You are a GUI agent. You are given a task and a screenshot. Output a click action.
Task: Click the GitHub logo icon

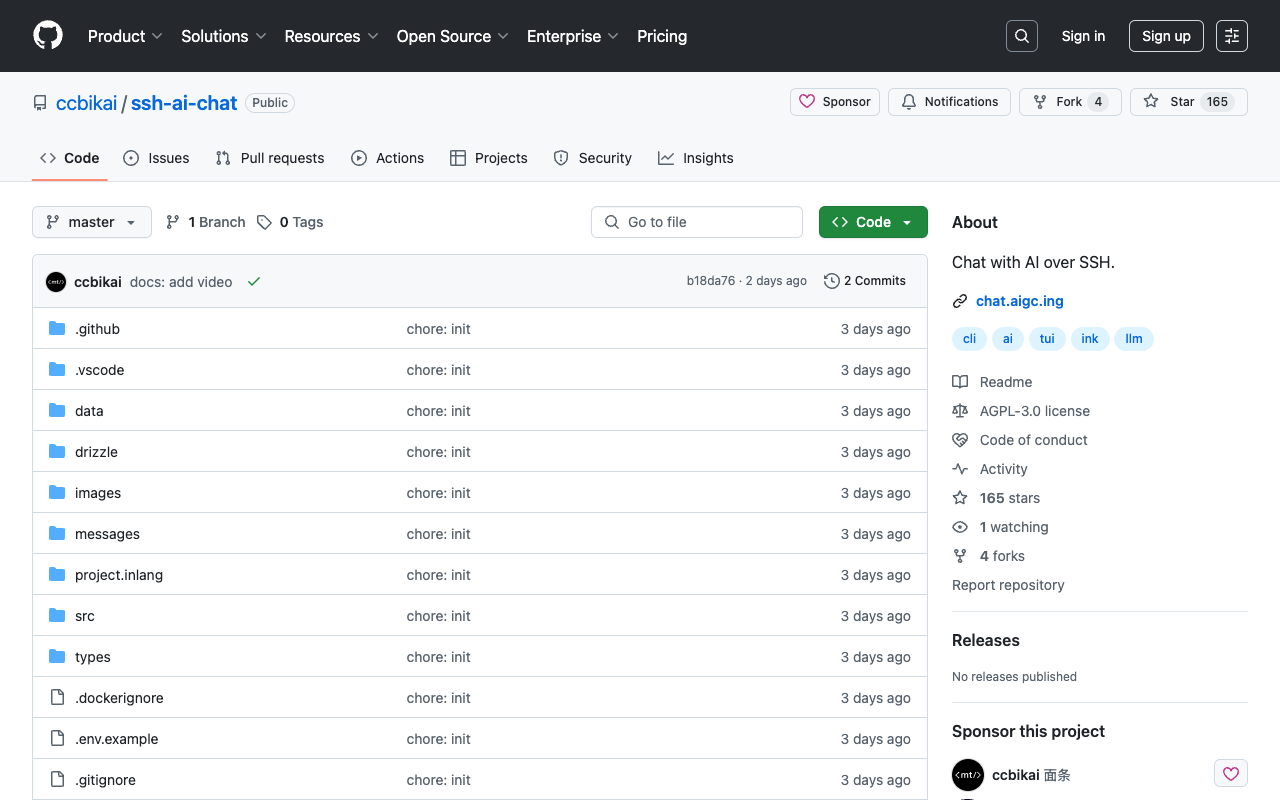click(48, 36)
